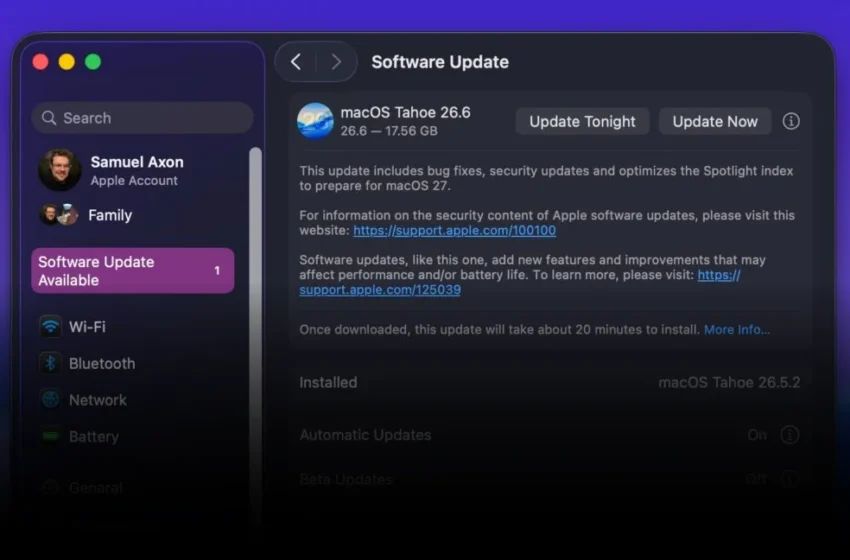
Task: Click the Search field
Action: 143,118
